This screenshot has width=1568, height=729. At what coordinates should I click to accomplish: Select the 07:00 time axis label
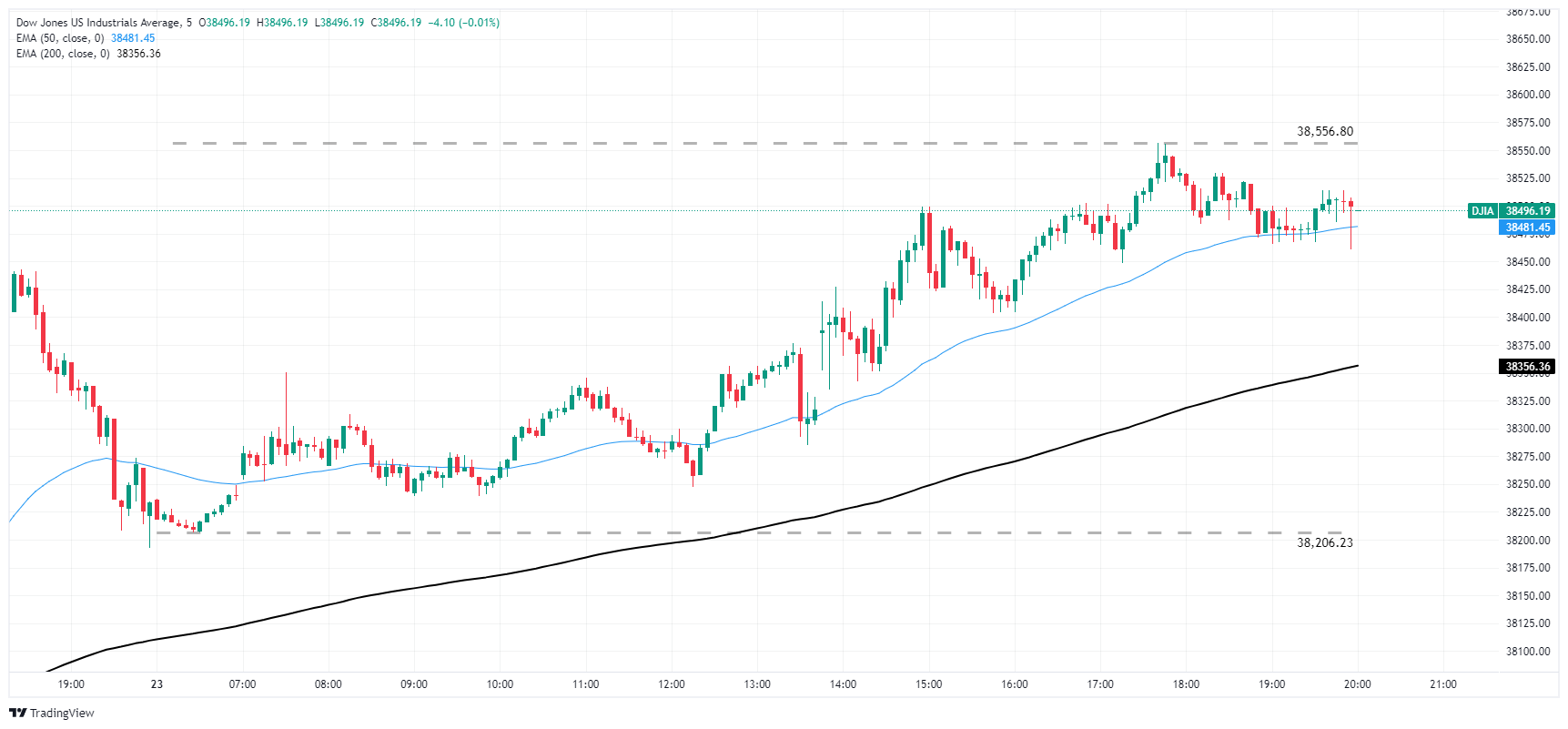pos(242,684)
